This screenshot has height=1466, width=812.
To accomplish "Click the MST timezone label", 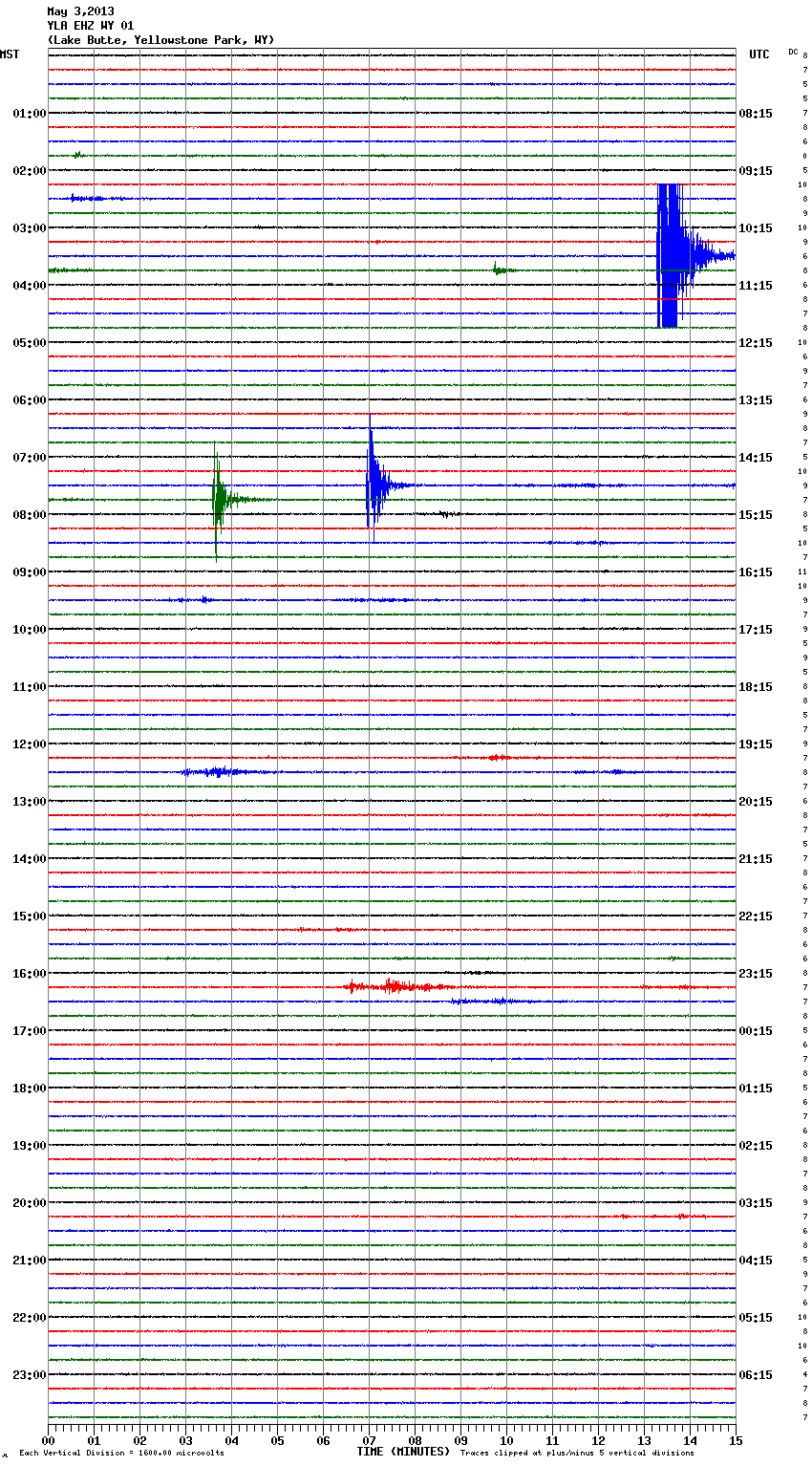I will (x=10, y=54).
